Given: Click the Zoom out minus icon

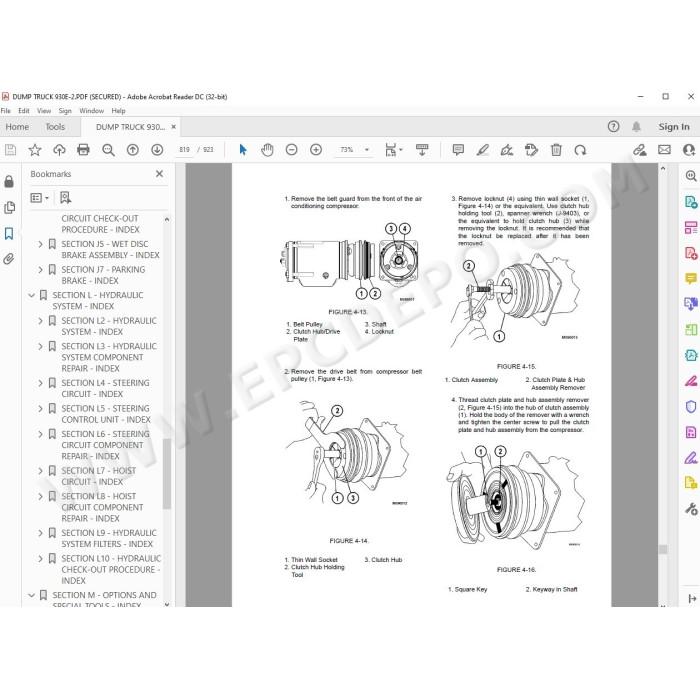Looking at the screenshot, I should pos(292,150).
